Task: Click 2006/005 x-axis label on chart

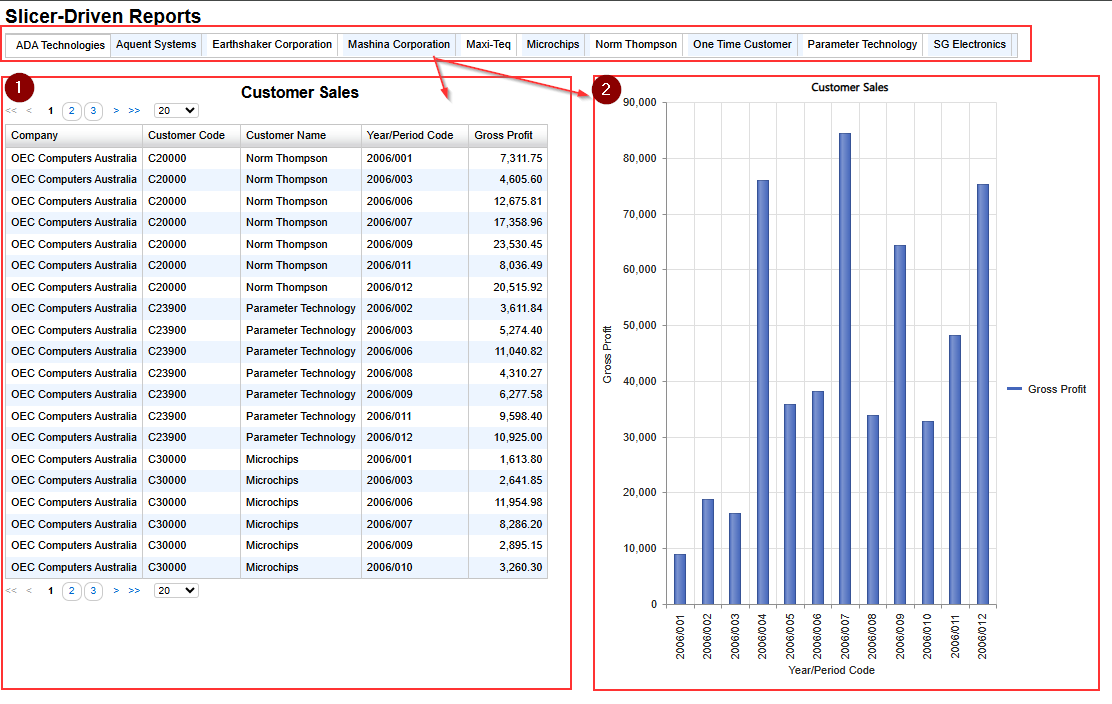Action: click(x=790, y=637)
